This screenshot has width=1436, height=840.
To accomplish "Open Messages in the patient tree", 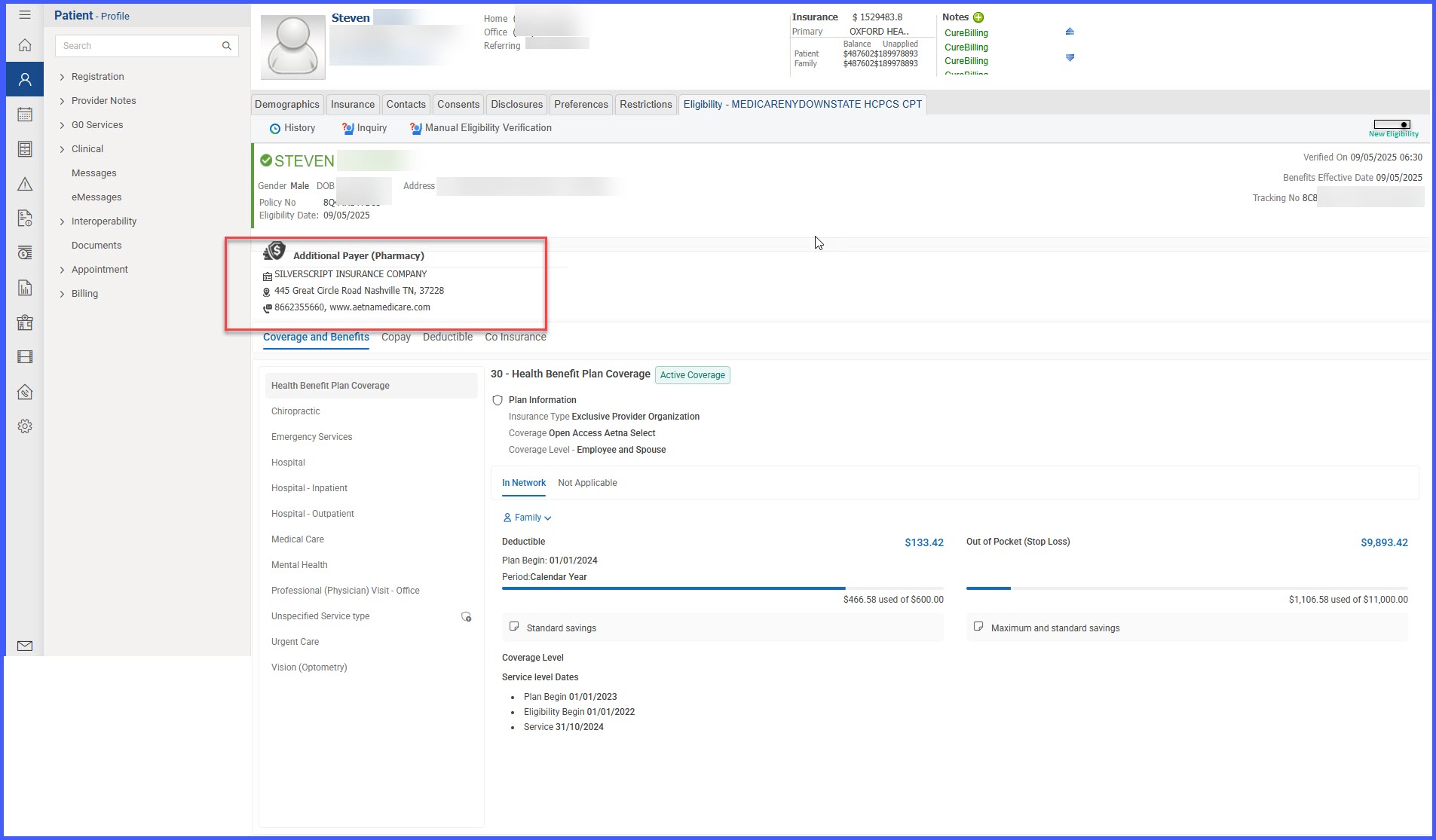I will coord(94,173).
